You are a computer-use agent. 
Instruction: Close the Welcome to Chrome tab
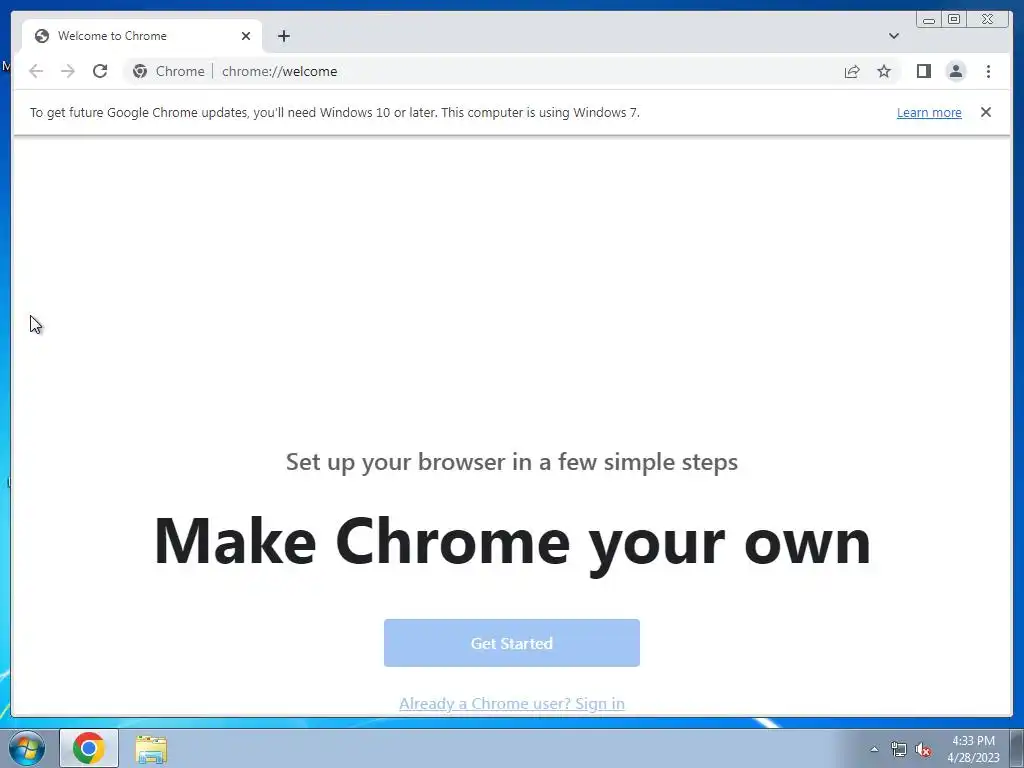246,36
